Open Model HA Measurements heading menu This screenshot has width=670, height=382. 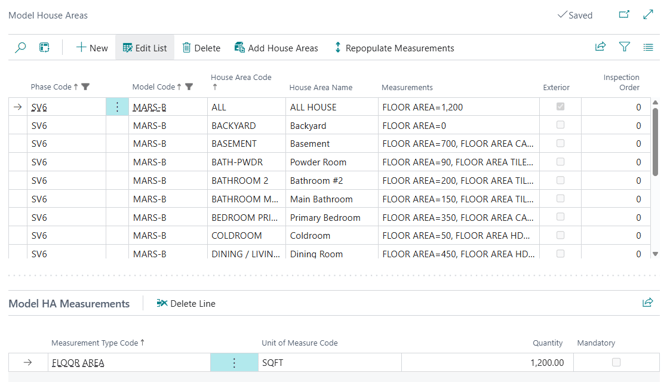(69, 304)
